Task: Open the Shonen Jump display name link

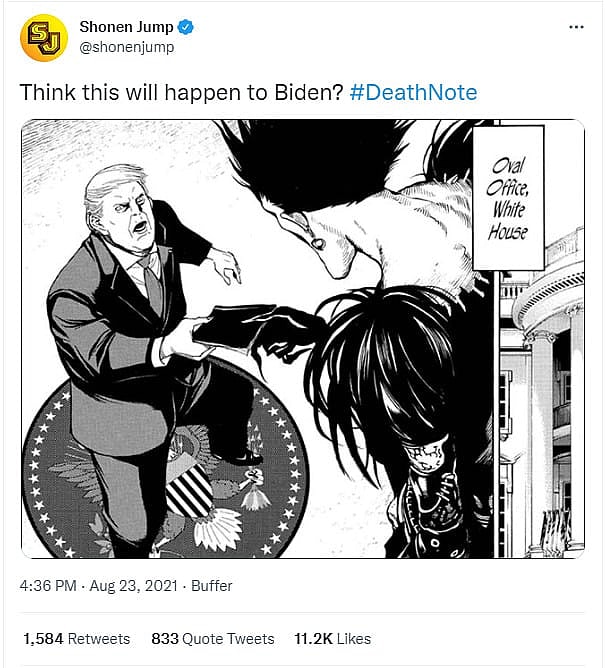Action: click(x=126, y=28)
